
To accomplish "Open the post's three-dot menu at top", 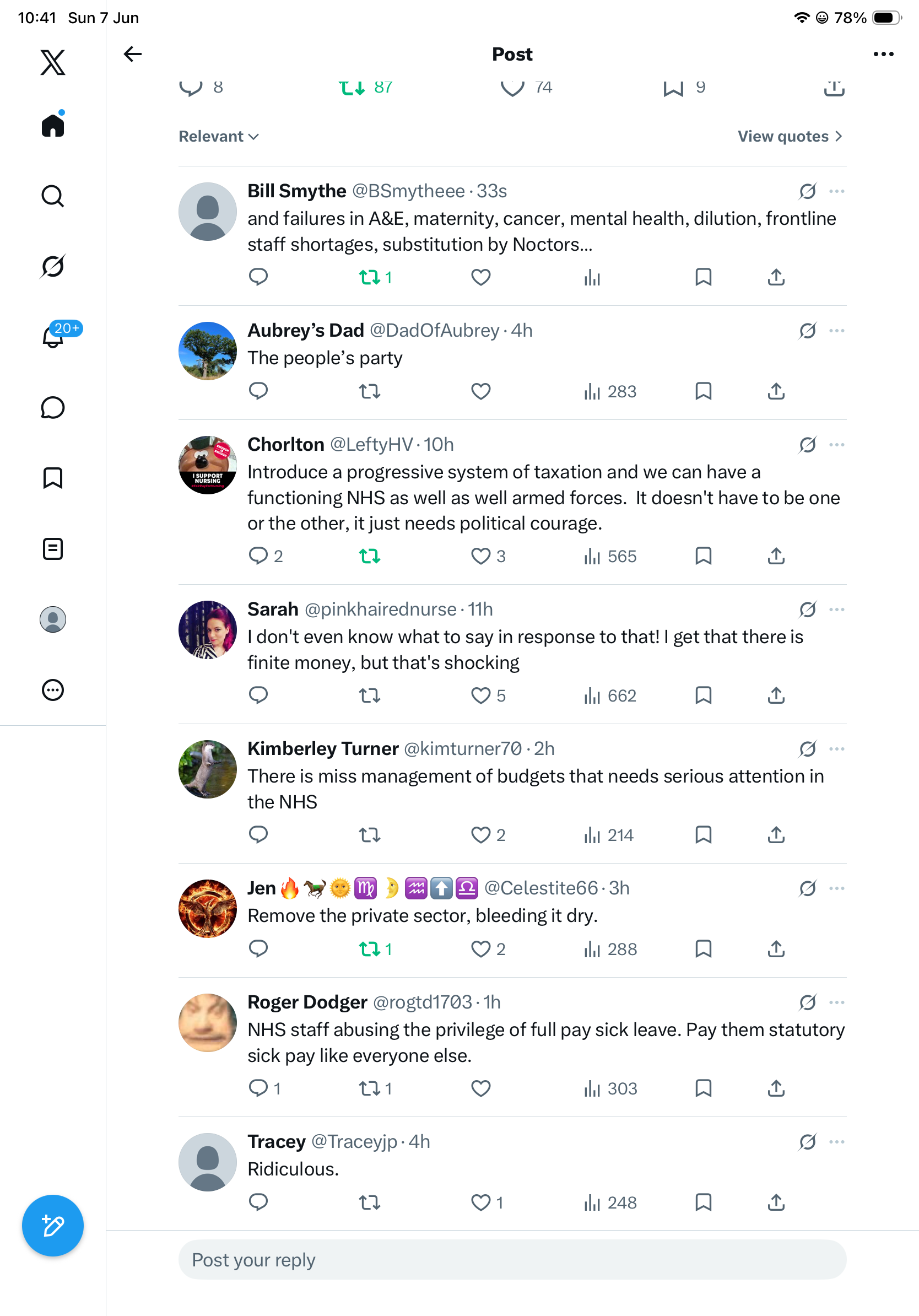I will click(883, 54).
